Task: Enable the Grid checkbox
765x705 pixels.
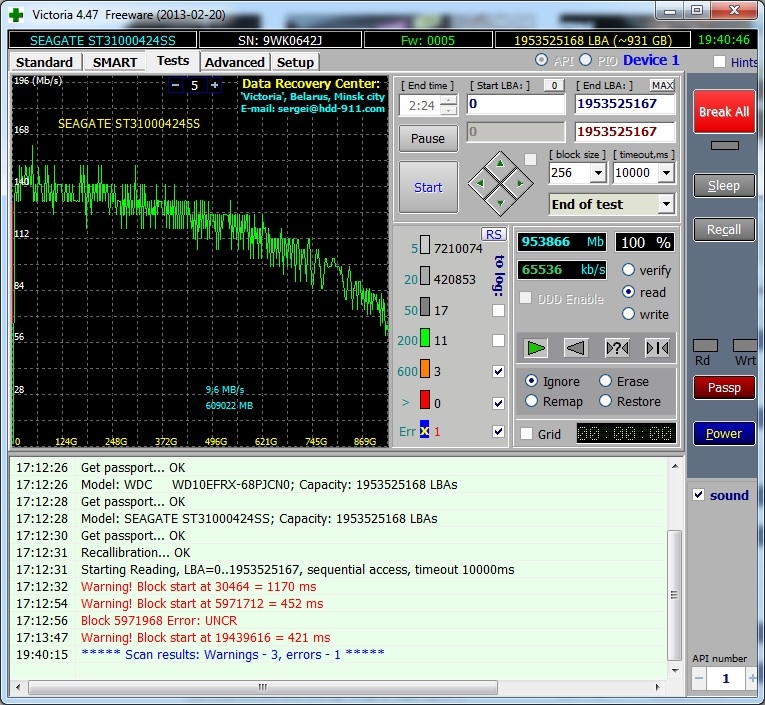Action: coord(526,434)
